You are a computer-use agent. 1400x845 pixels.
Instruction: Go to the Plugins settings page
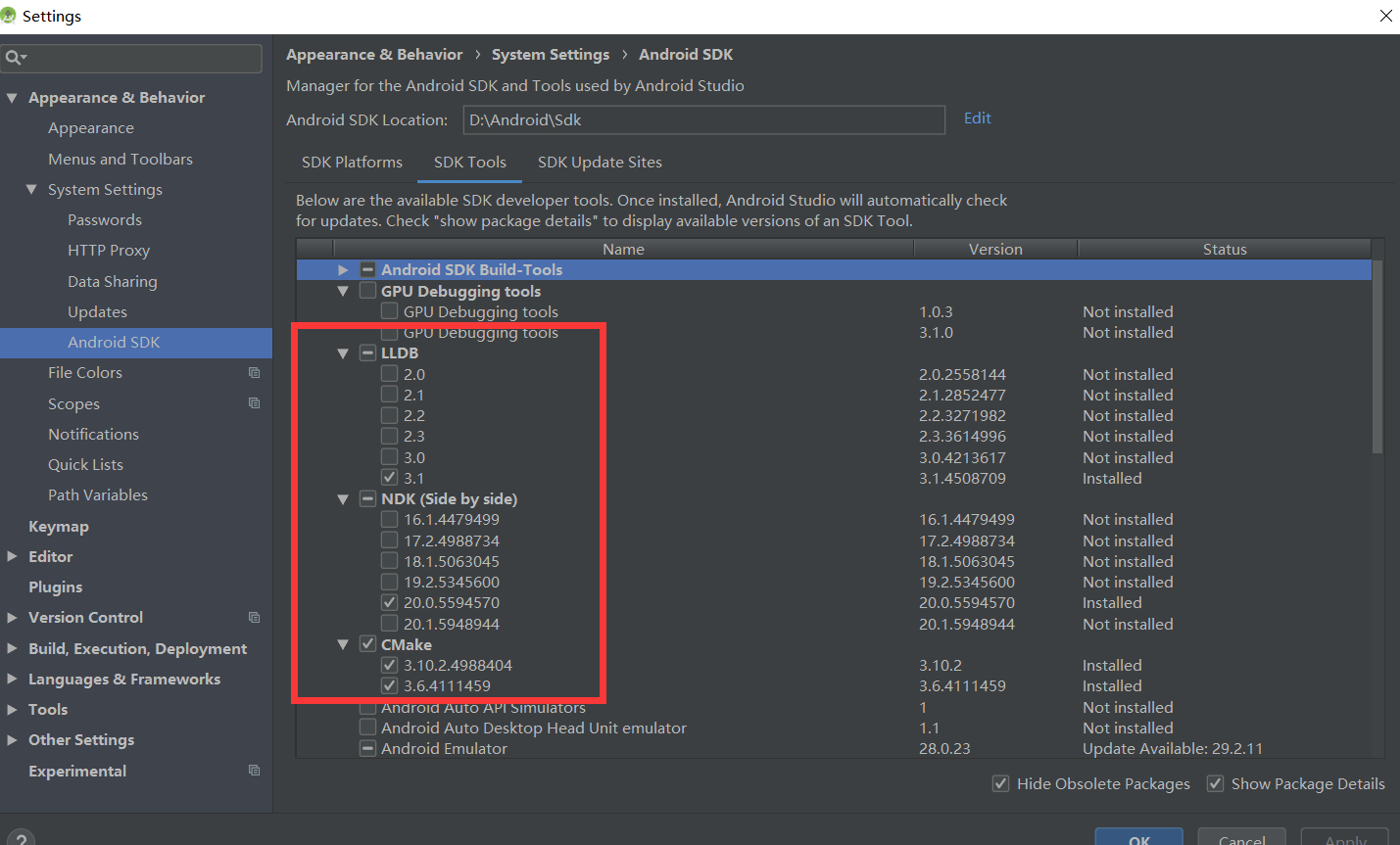tap(56, 587)
